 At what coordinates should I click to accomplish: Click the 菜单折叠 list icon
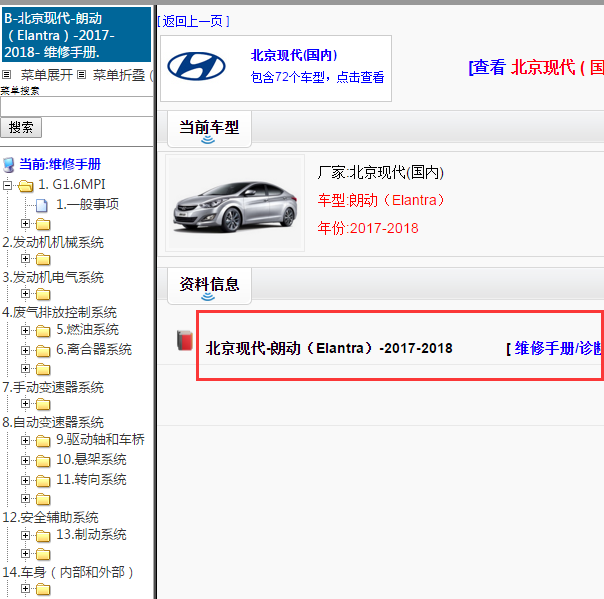[81, 75]
